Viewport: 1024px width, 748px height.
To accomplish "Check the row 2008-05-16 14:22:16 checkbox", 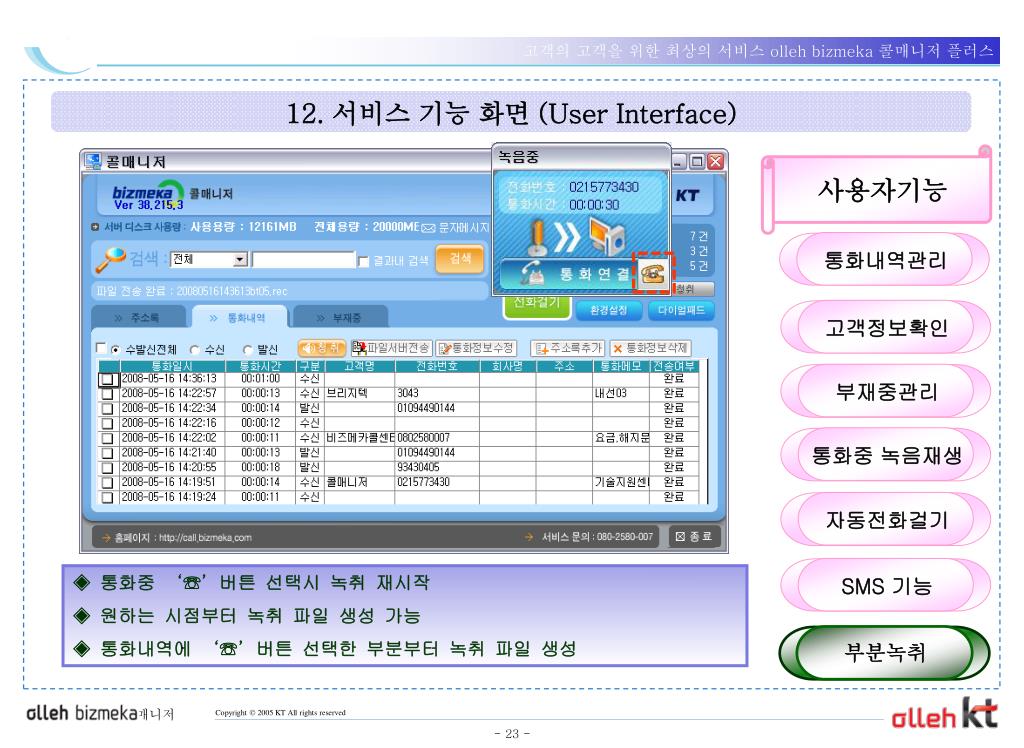I will pyautogui.click(x=108, y=423).
